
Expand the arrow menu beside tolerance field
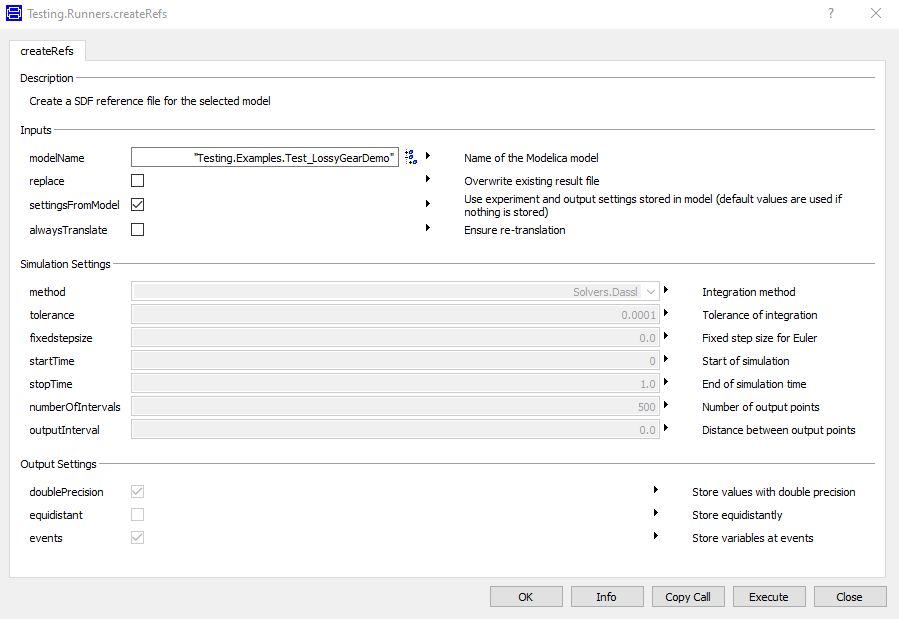[x=666, y=313]
